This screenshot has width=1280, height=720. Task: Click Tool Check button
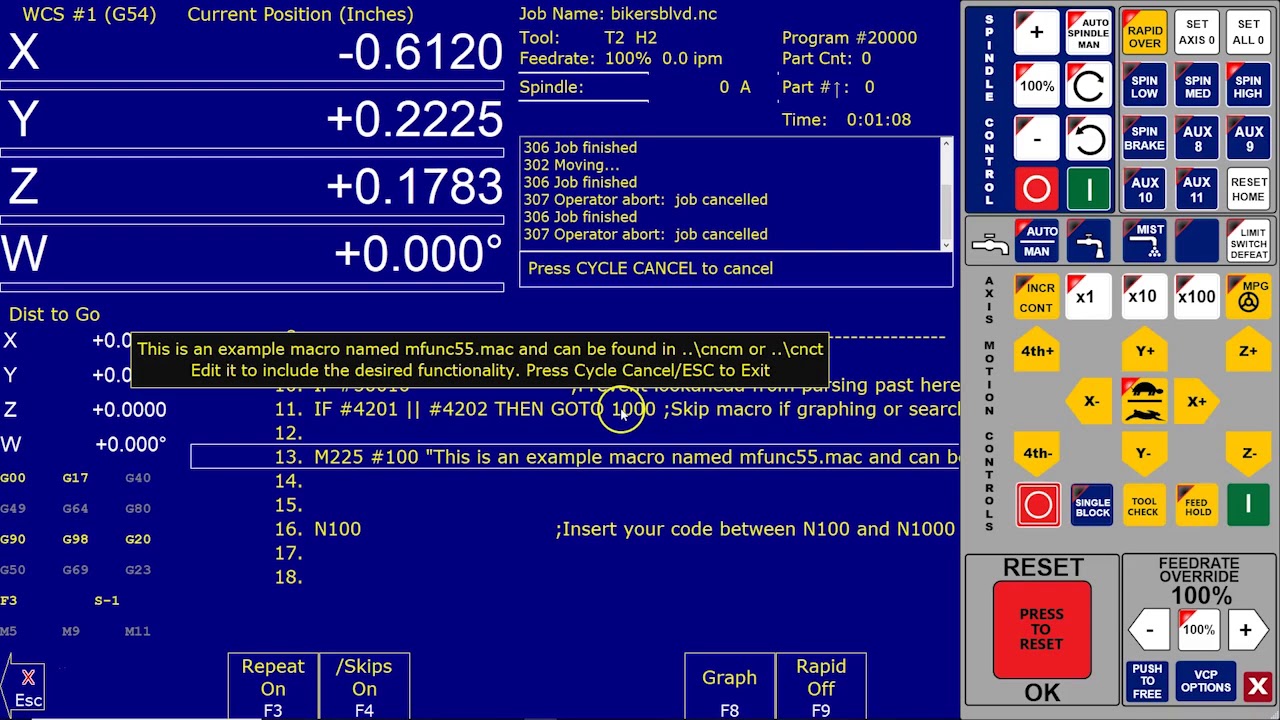[1144, 505]
